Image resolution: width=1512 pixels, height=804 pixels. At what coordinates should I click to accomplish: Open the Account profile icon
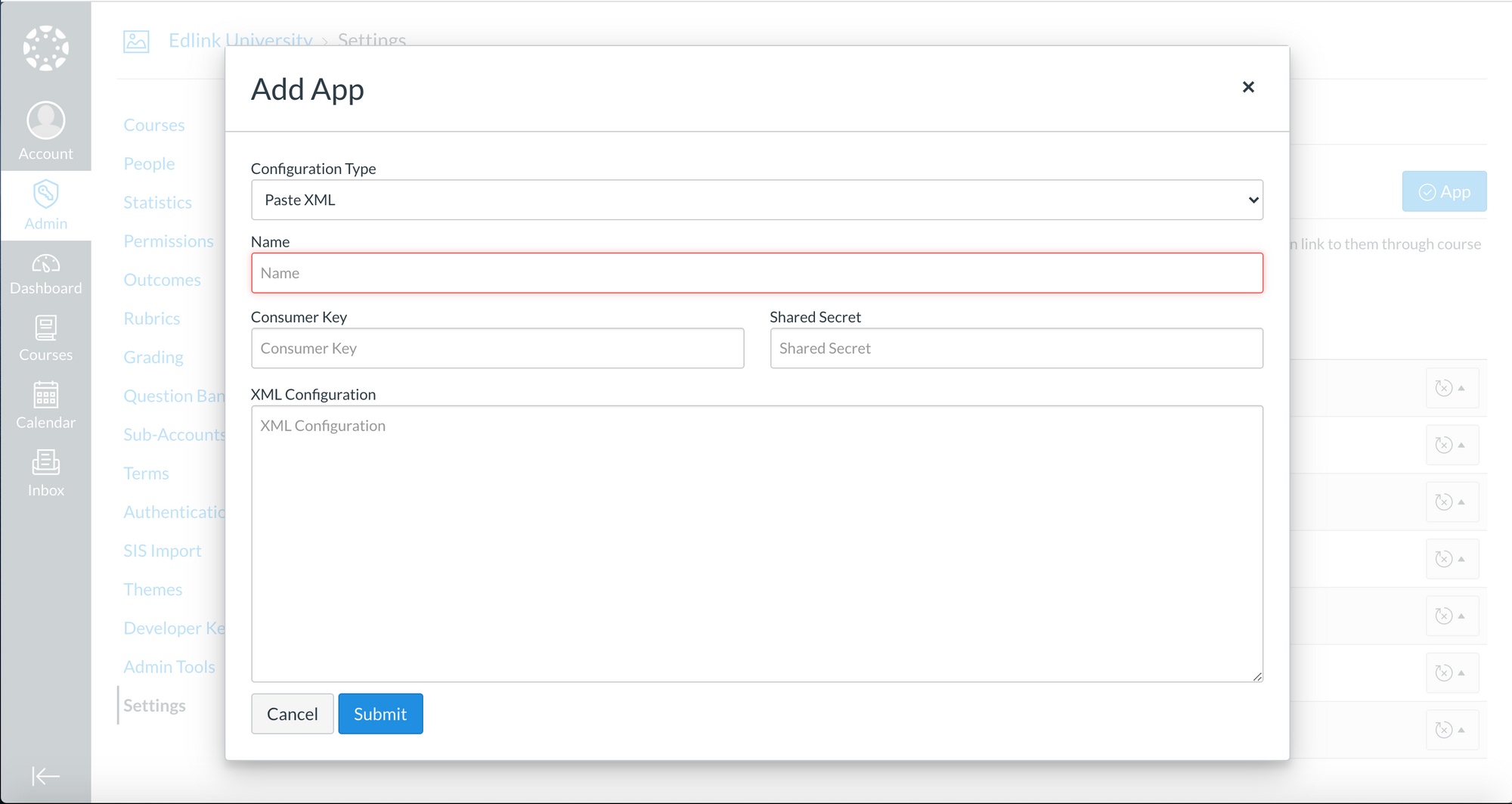tap(45, 120)
